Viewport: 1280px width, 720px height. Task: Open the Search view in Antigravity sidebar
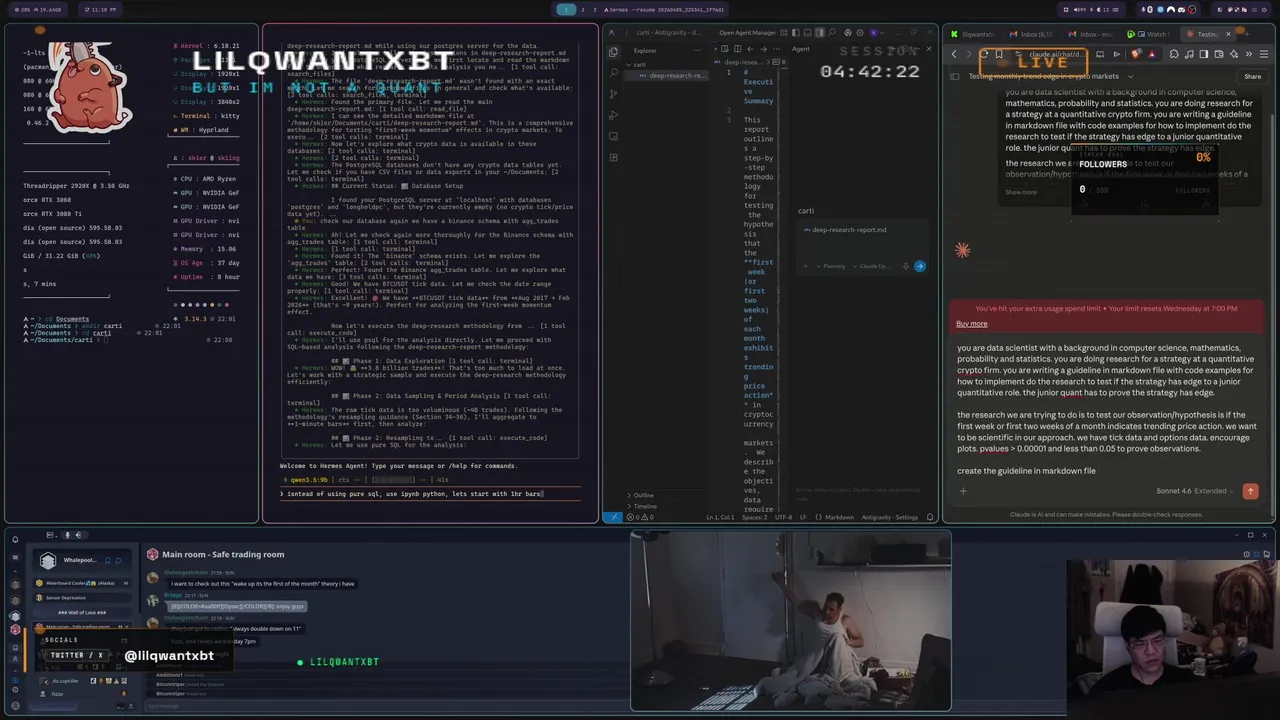click(613, 72)
